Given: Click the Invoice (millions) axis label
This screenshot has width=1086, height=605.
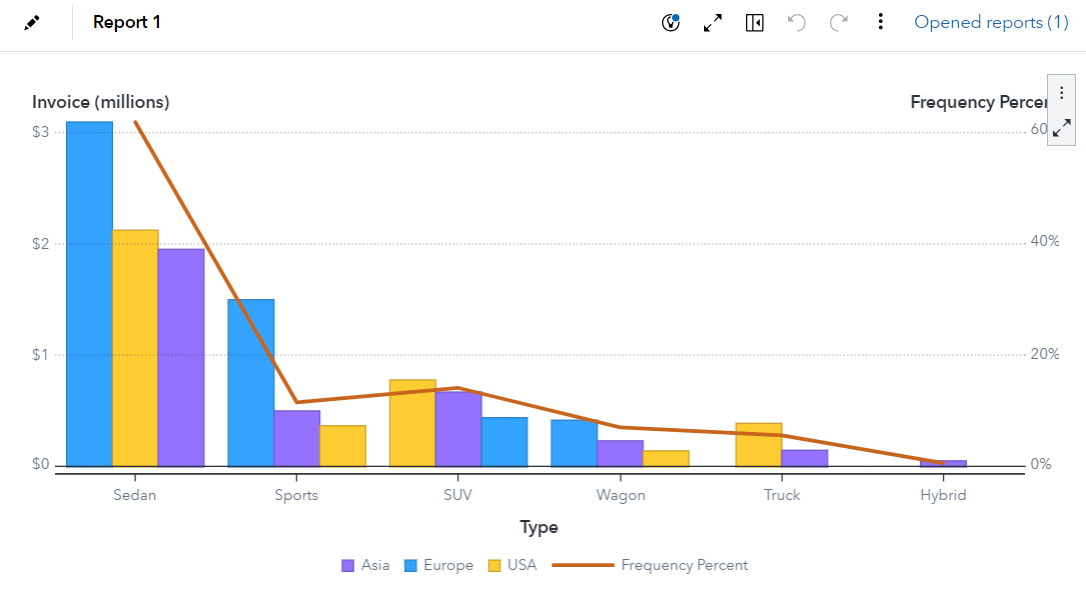Looking at the screenshot, I should pos(101,102).
